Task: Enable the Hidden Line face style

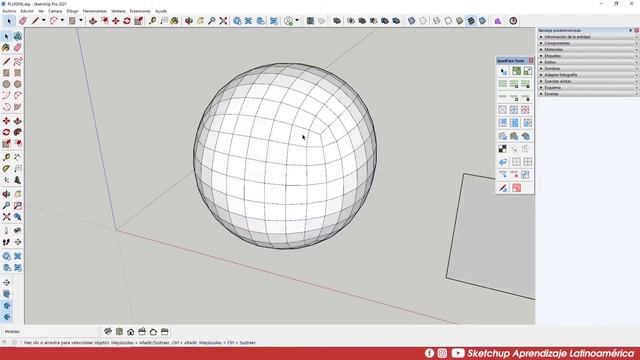Action: (x=448, y=21)
